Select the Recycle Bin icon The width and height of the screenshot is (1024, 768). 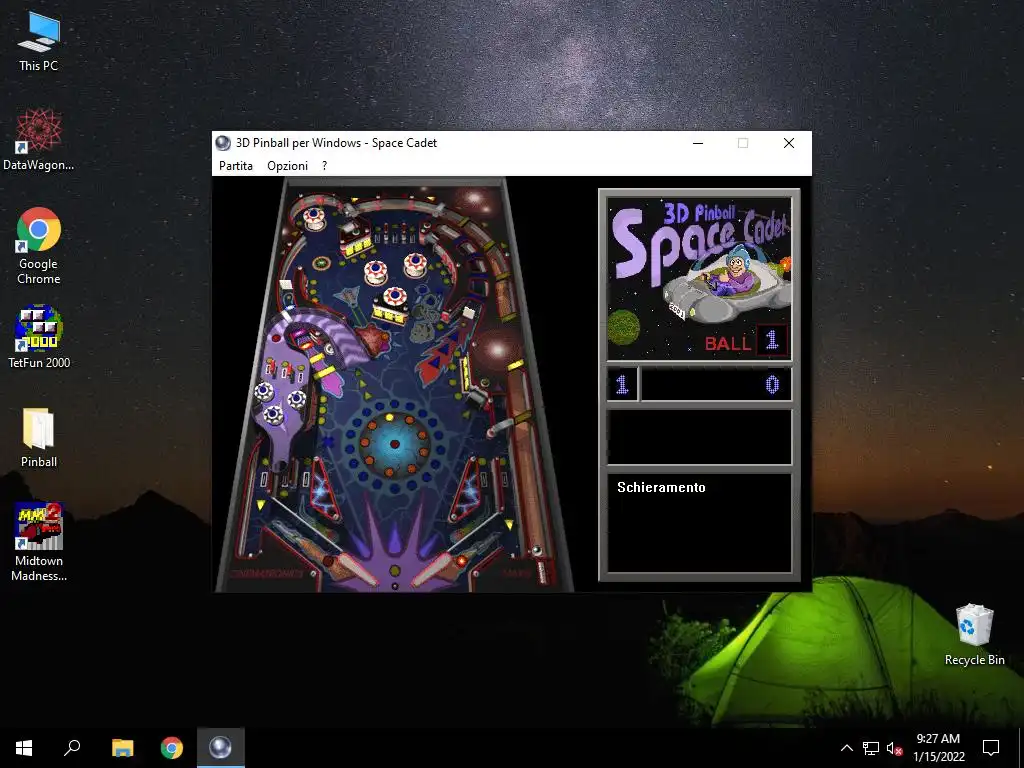(974, 635)
